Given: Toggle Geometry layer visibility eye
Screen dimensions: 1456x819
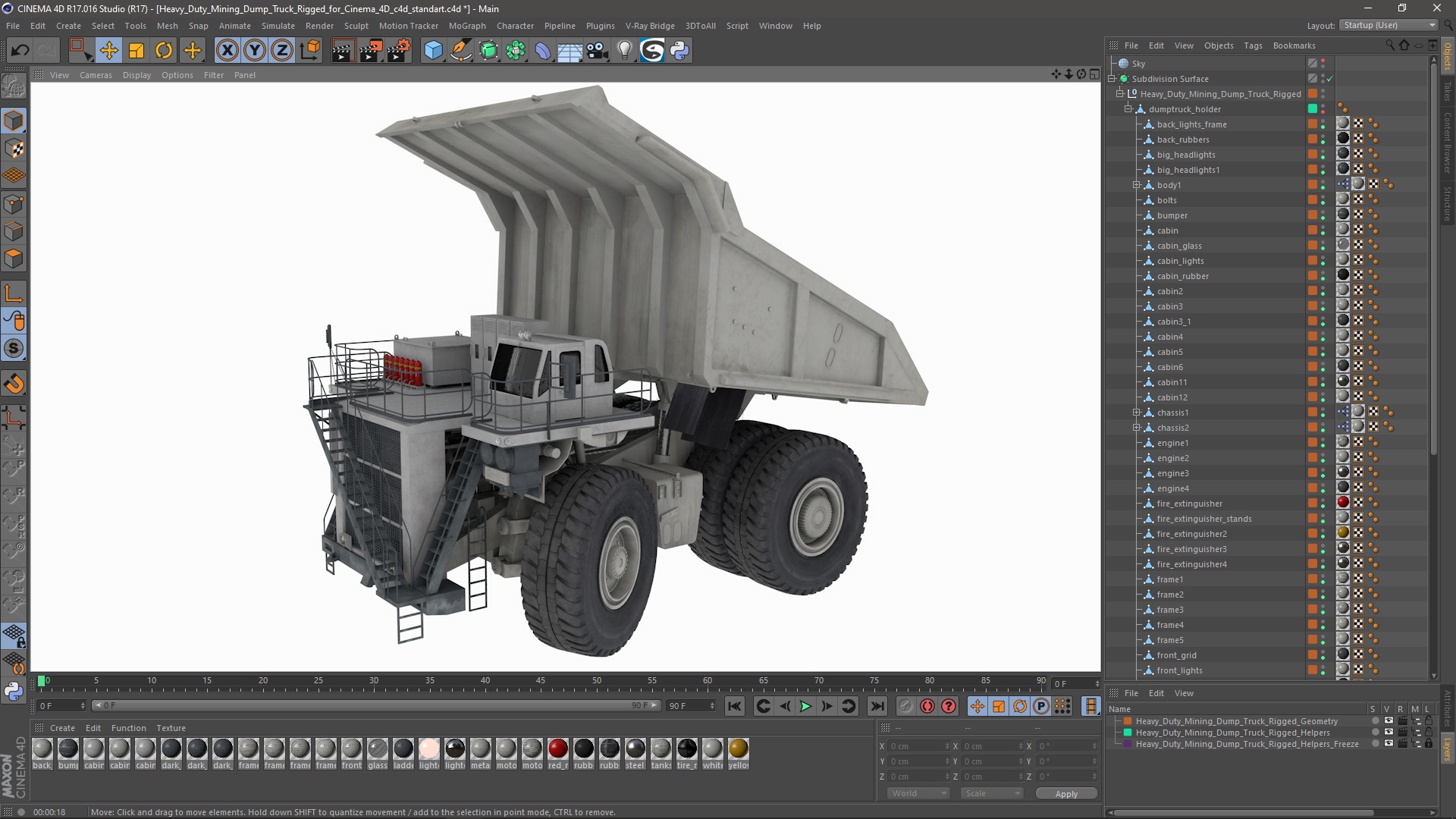Looking at the screenshot, I should coord(1389,721).
